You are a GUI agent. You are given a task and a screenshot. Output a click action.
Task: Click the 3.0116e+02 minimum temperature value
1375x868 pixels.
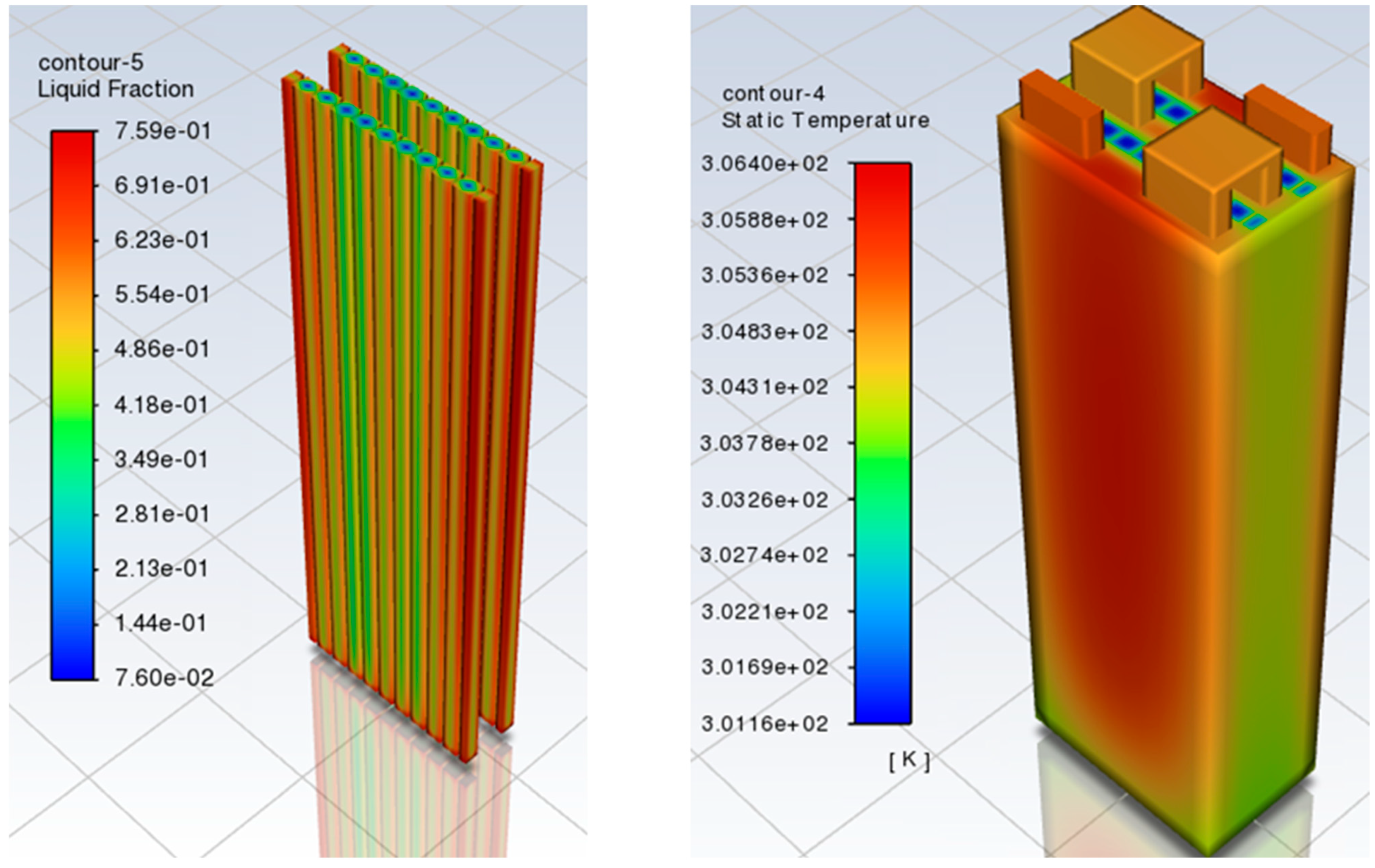tap(764, 724)
